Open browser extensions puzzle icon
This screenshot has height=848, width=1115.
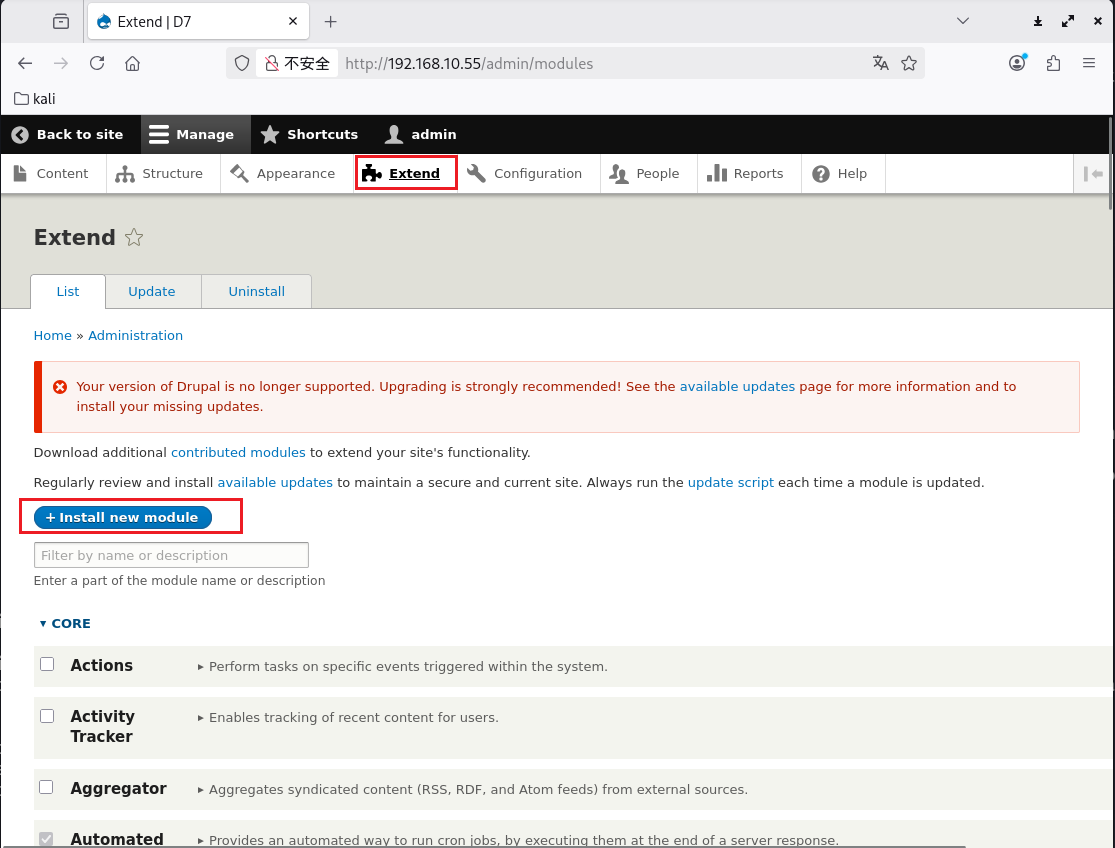pos(1053,63)
